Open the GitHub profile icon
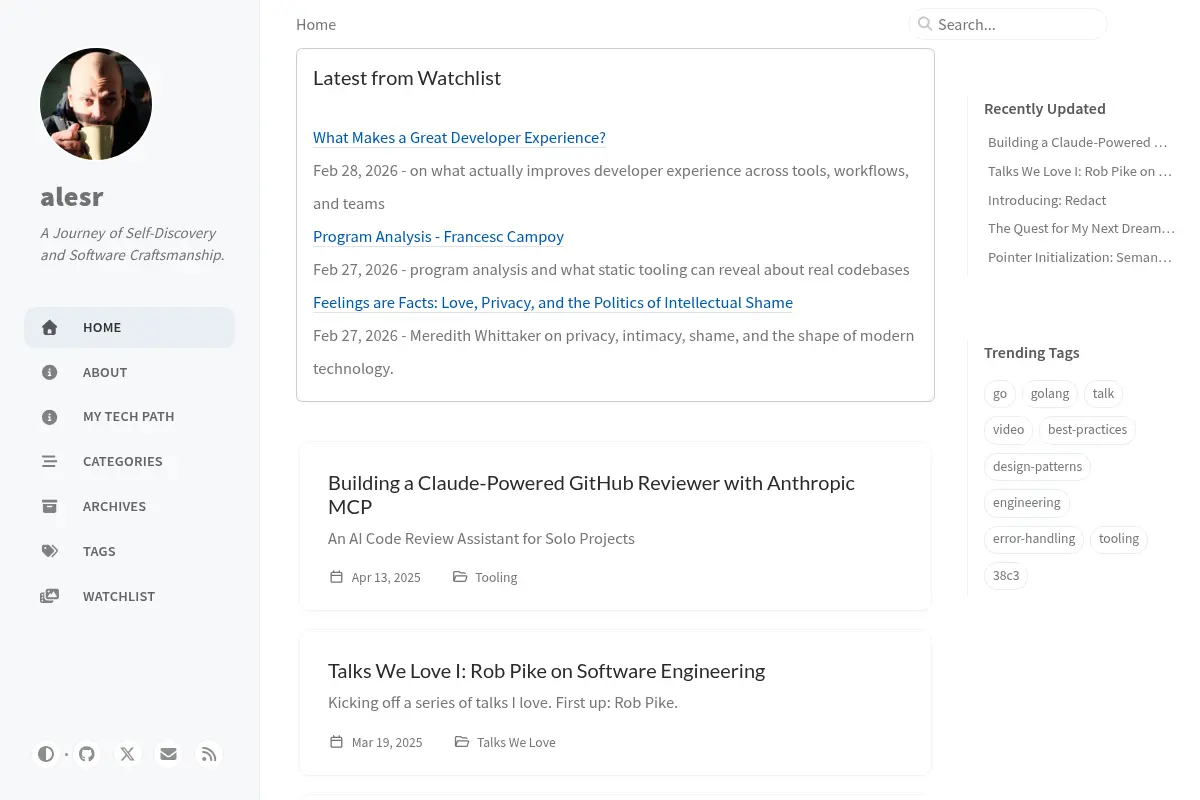The width and height of the screenshot is (1200, 800). point(87,754)
